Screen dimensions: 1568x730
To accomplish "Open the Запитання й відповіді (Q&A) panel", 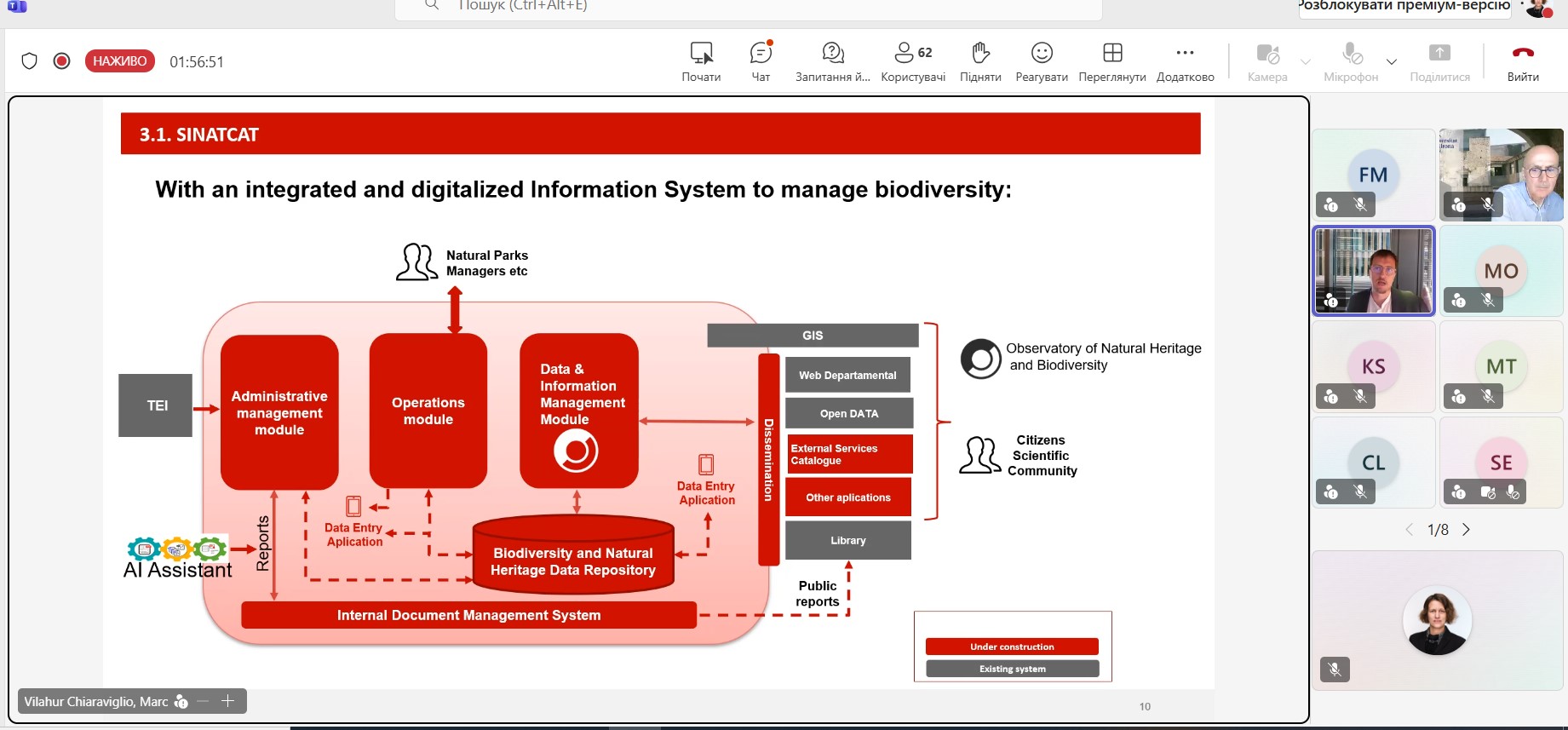I will click(832, 61).
